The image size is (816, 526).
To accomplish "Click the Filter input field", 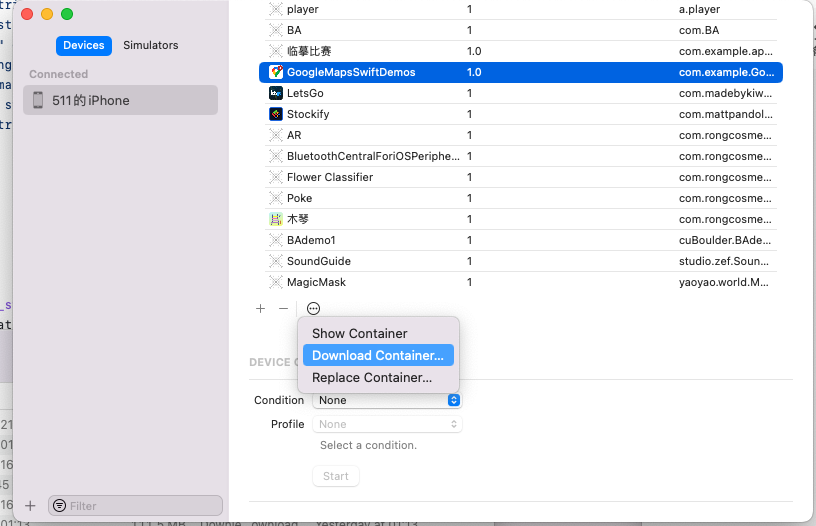I will pos(135,506).
